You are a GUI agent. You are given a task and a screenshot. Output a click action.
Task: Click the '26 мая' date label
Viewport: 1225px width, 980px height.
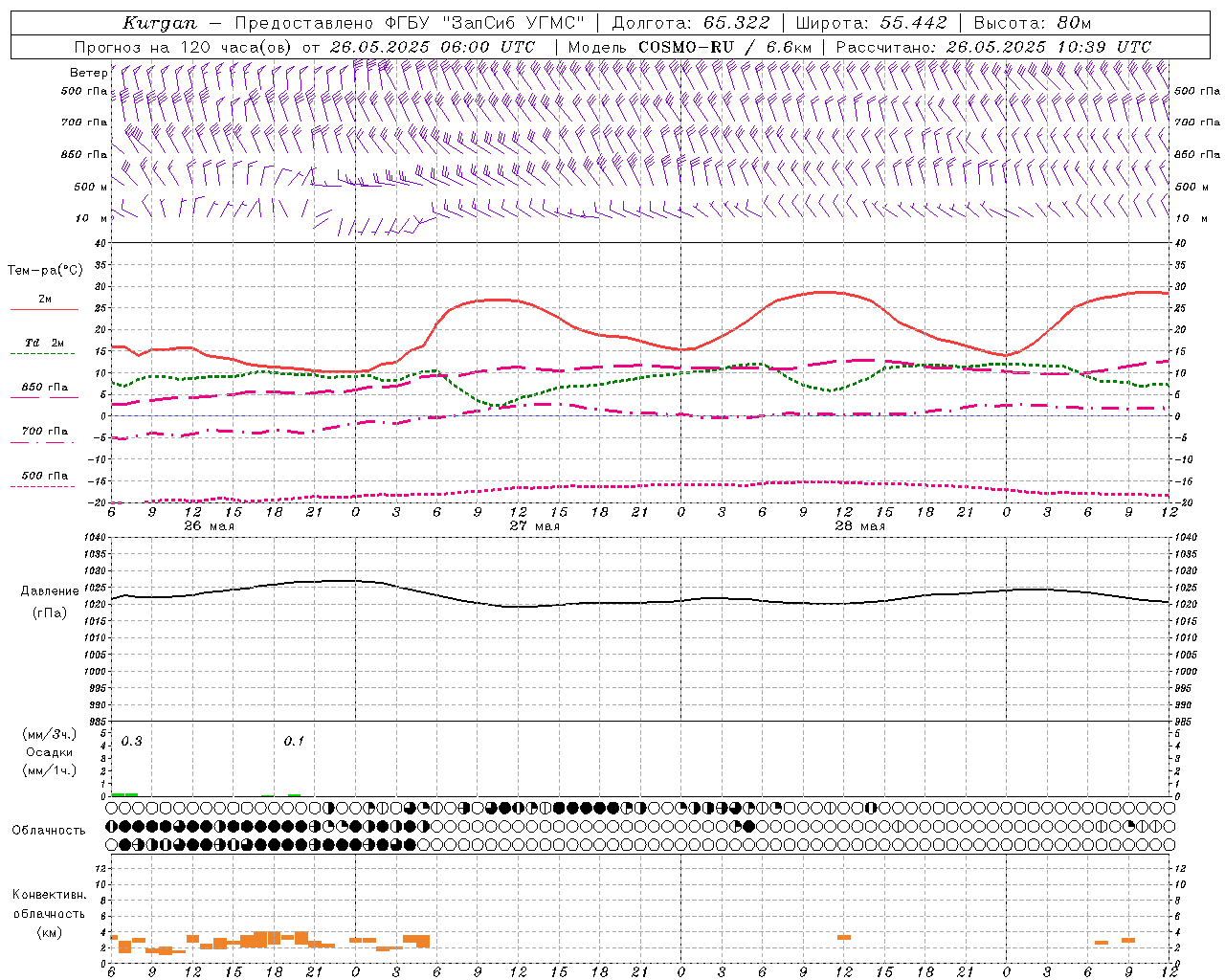[x=210, y=526]
